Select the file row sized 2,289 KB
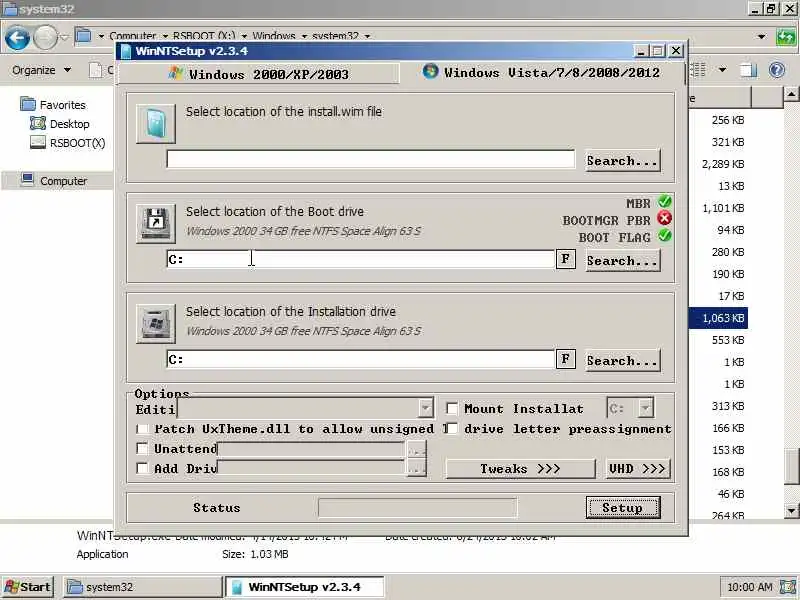Screen dimensions: 800x600 click(x=718, y=164)
